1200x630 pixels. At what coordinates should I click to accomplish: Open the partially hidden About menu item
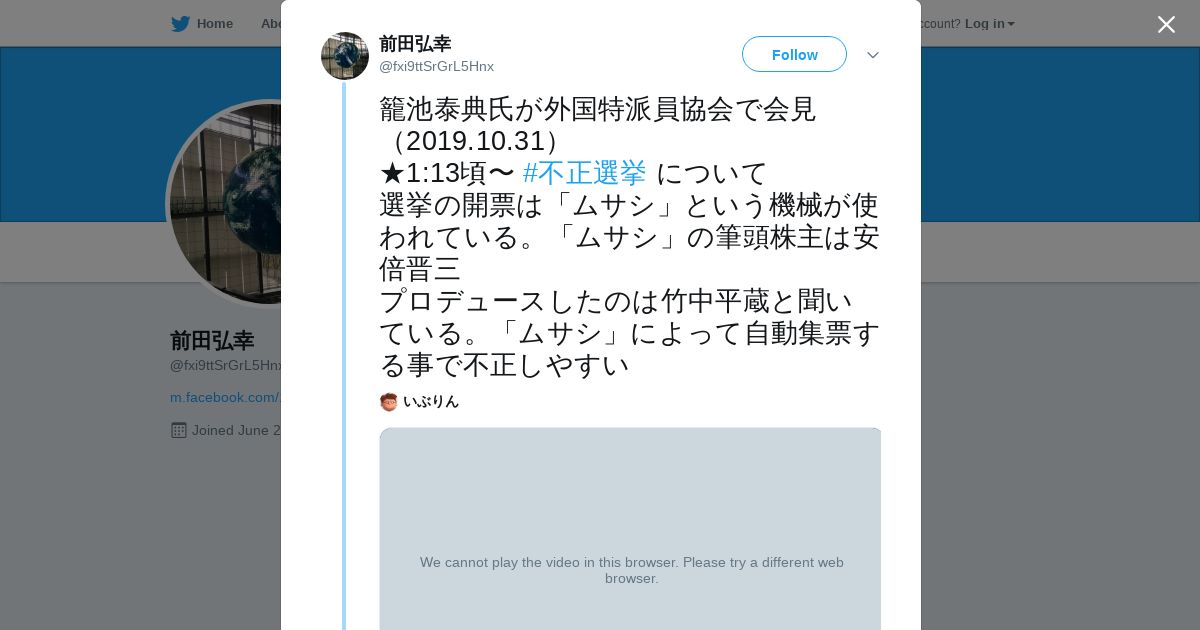pyautogui.click(x=270, y=24)
